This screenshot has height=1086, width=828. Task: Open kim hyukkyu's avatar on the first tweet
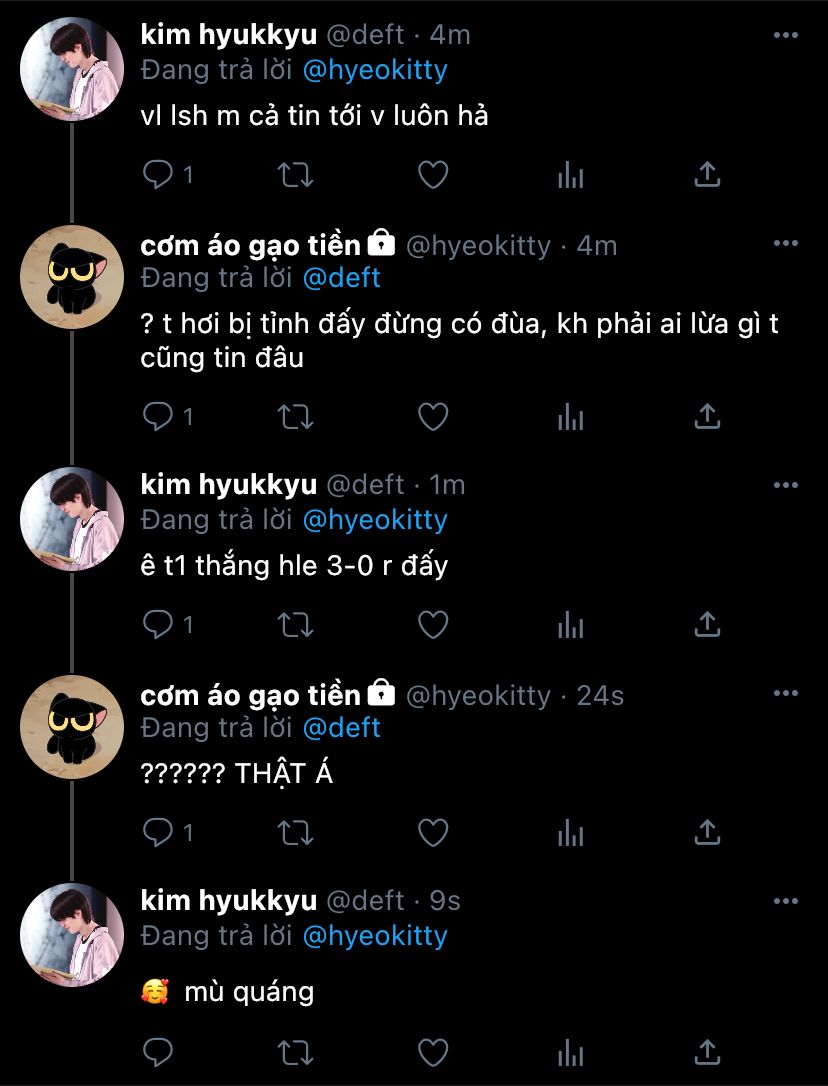coord(72,68)
